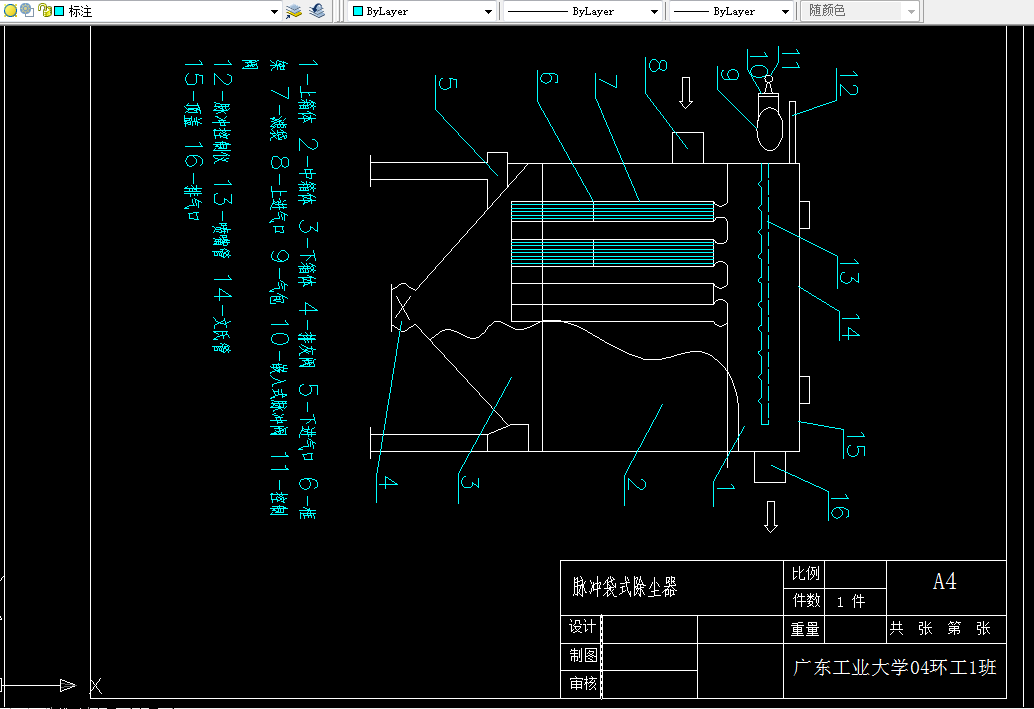The height and width of the screenshot is (709, 1034).
Task: Open the ByLayer color control dropdown
Action: (x=488, y=11)
